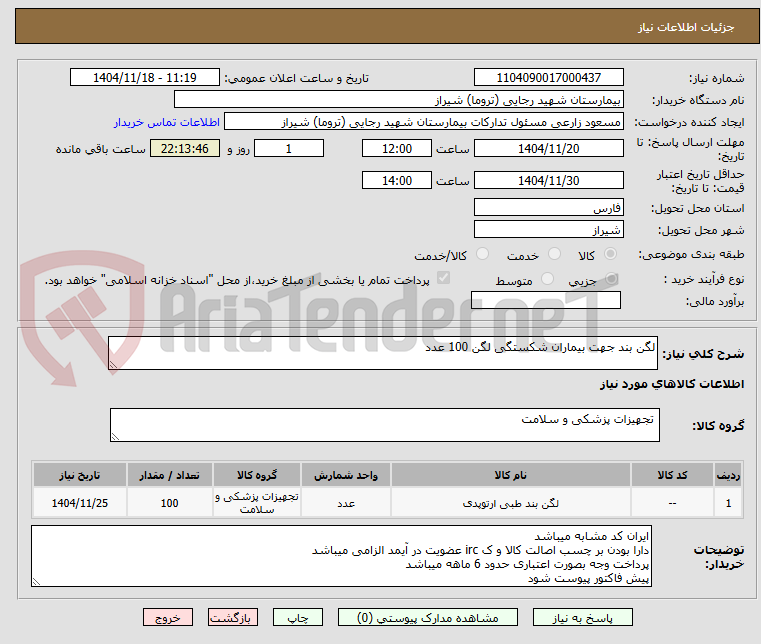Click the نام کالا column header
761x644 pixels.
pyautogui.click(x=511, y=475)
